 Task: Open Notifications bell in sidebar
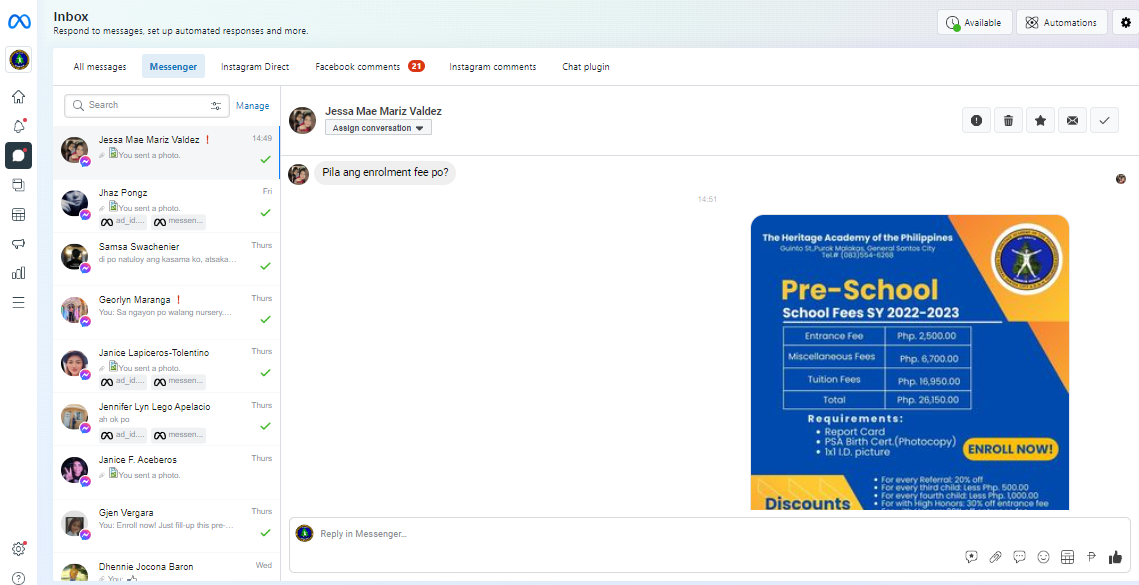click(18, 126)
